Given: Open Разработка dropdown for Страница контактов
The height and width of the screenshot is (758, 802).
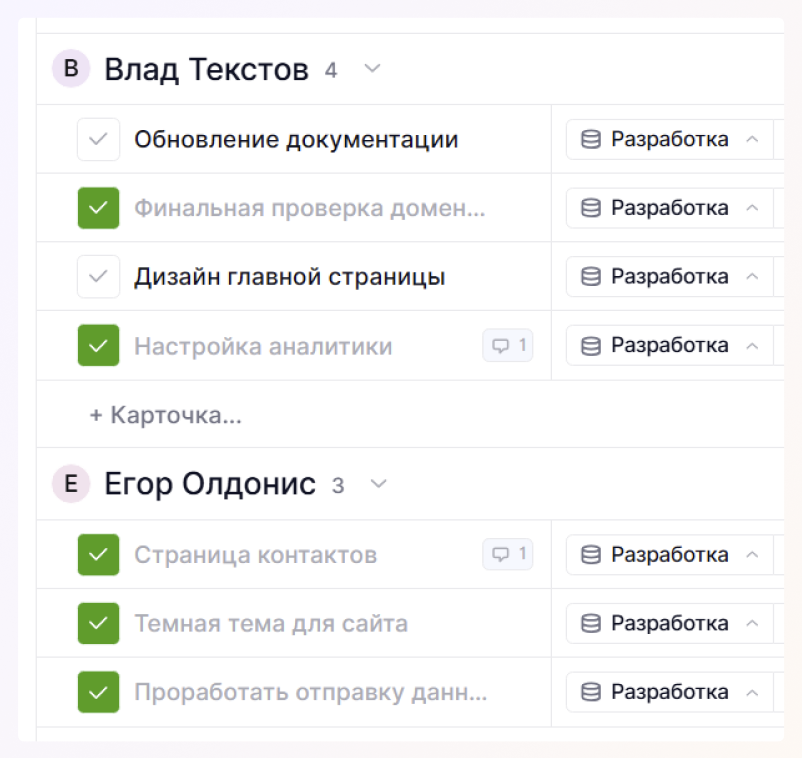Looking at the screenshot, I should (752, 554).
